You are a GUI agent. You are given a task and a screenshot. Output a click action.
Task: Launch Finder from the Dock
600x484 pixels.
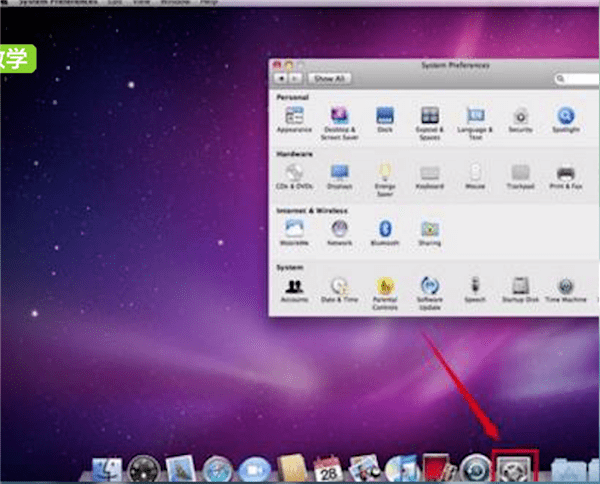107,469
